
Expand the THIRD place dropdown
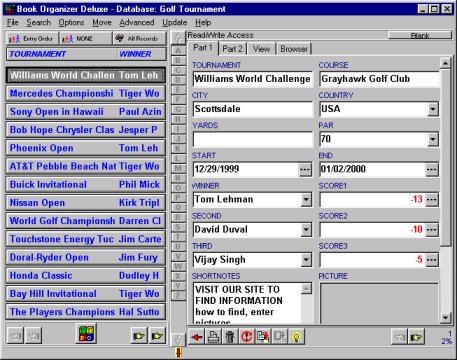[x=306, y=260]
